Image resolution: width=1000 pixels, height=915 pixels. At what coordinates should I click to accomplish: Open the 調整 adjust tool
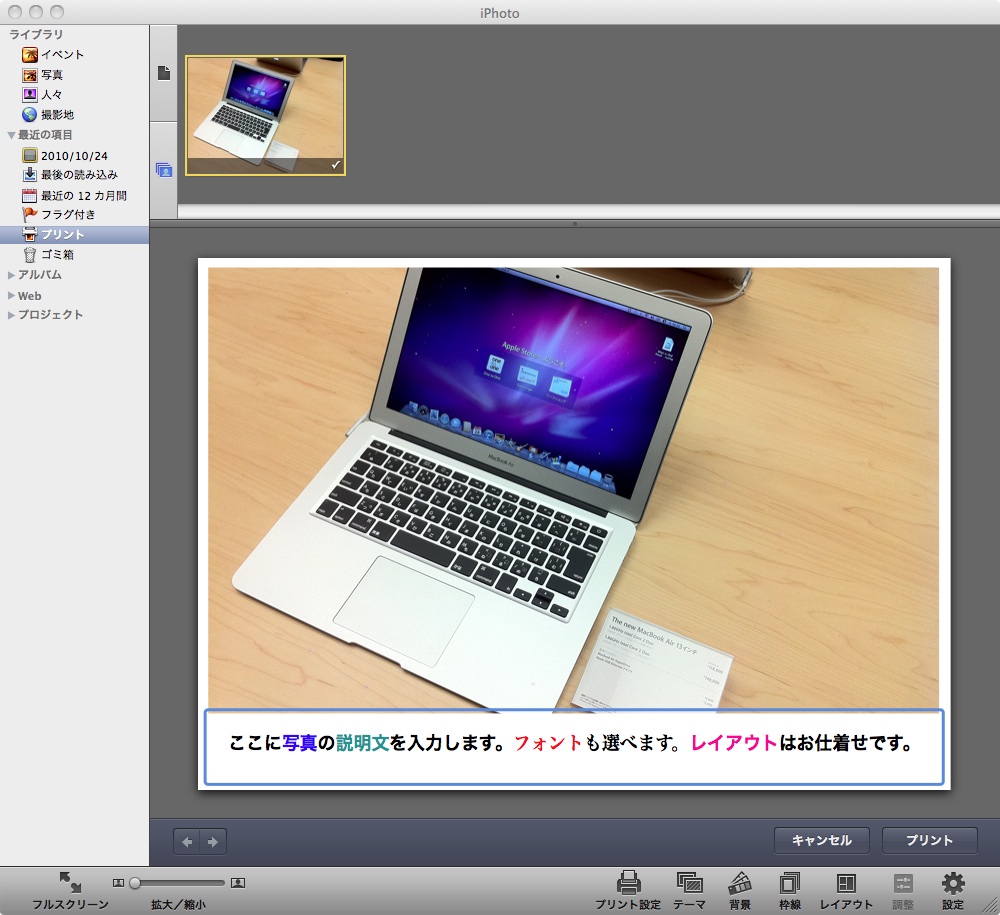pyautogui.click(x=903, y=883)
